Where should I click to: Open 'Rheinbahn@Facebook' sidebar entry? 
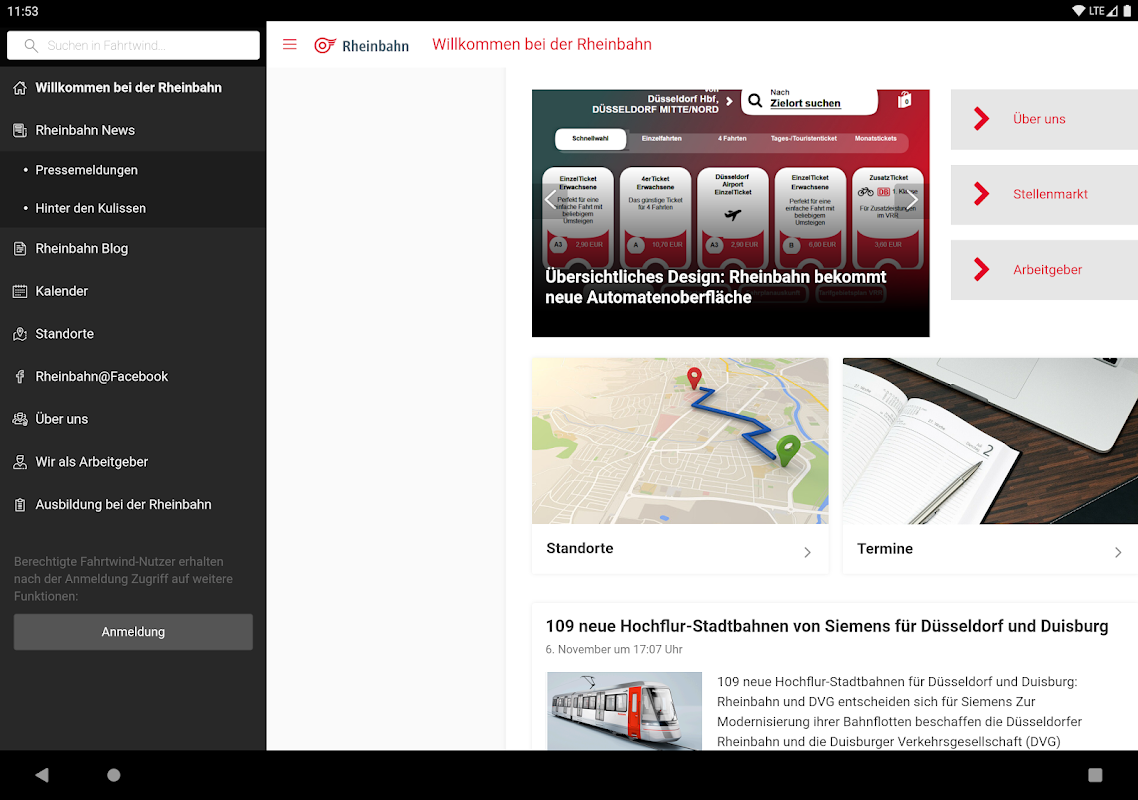(133, 377)
